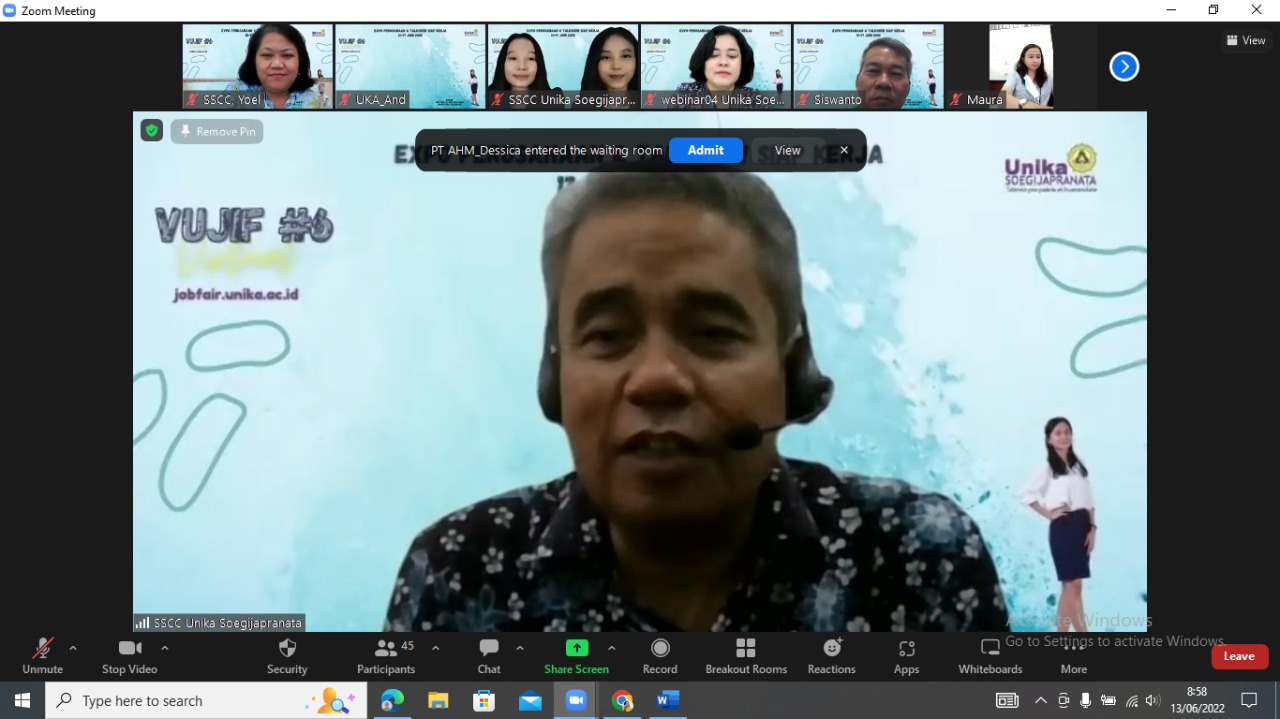Expand the arrow next to Chat
Image resolution: width=1280 pixels, height=719 pixels.
coord(520,648)
